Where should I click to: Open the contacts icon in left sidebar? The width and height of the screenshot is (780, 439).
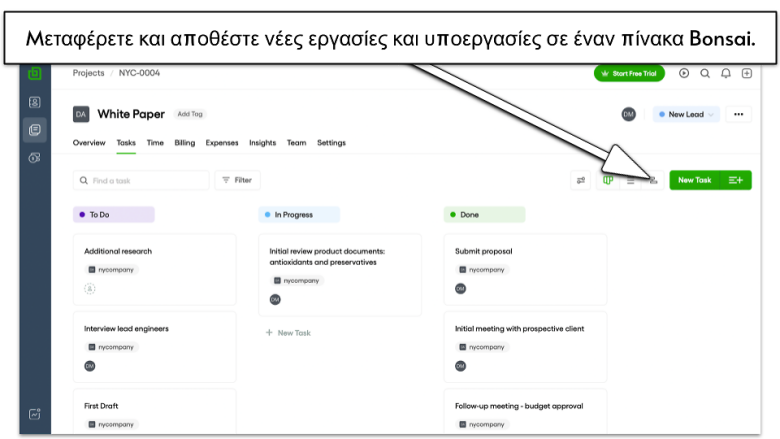pyautogui.click(x=34, y=102)
